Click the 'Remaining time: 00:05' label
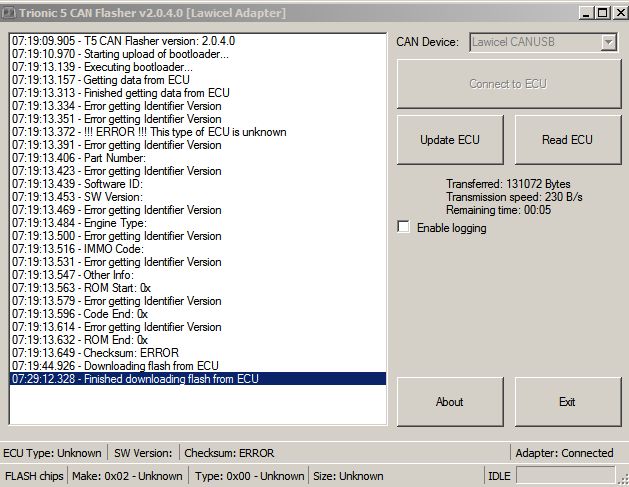This screenshot has width=629, height=487. pos(498,210)
